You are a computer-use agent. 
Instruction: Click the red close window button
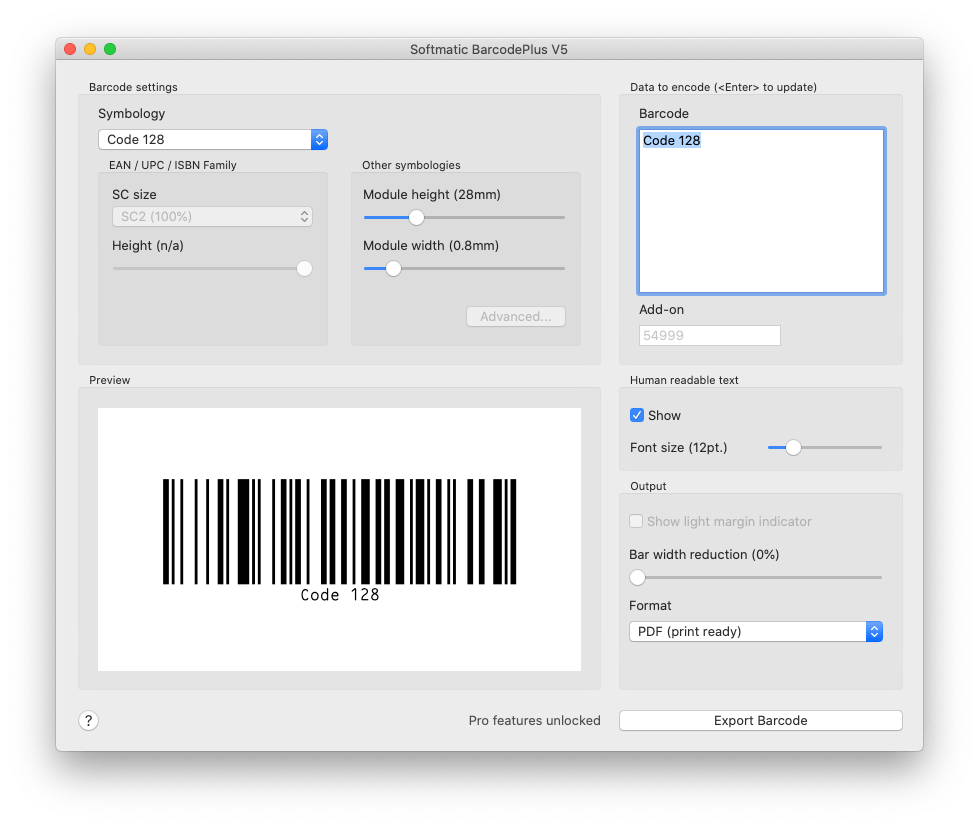click(70, 49)
